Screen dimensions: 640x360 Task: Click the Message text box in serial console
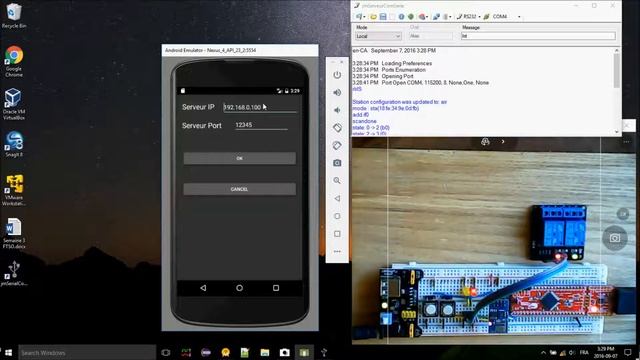[x=538, y=36]
